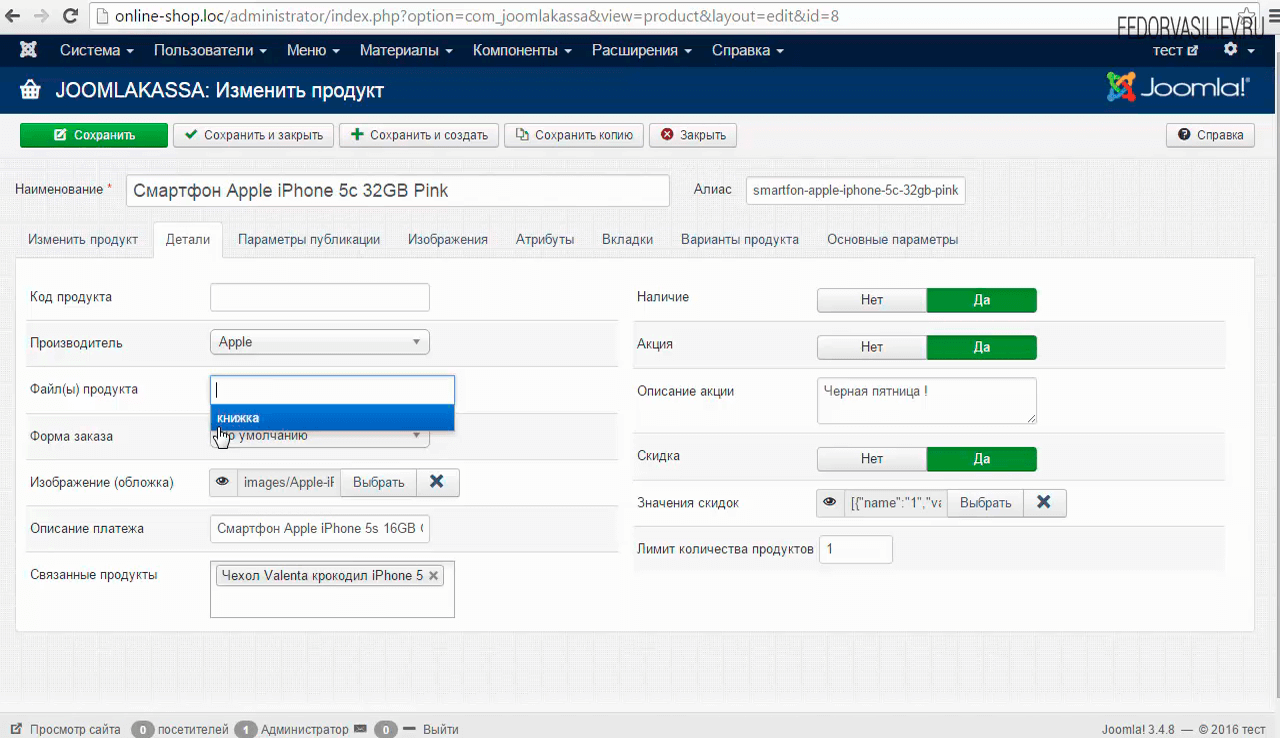Open the settings gear menu at top right
This screenshot has height=738, width=1280.
pyautogui.click(x=1237, y=50)
